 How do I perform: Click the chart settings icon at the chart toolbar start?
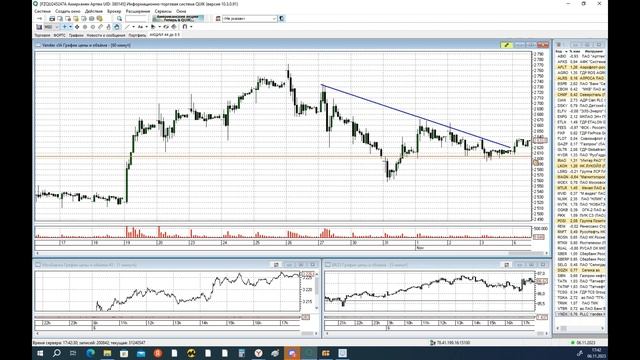point(39,27)
